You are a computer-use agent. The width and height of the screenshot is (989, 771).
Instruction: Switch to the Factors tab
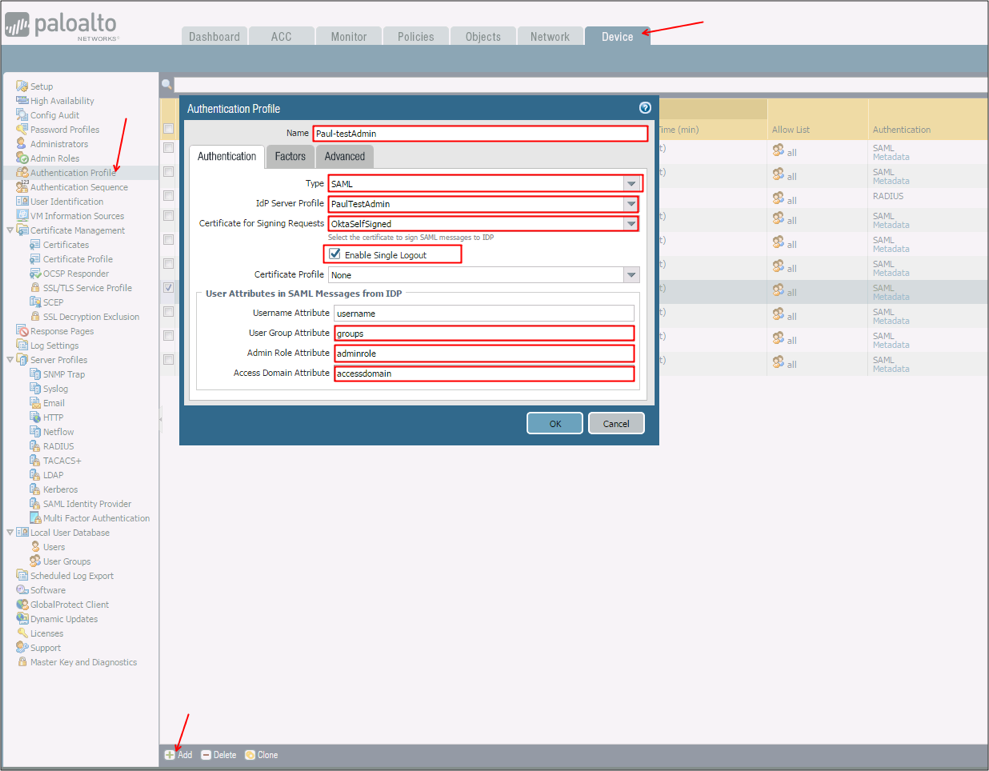pos(290,156)
